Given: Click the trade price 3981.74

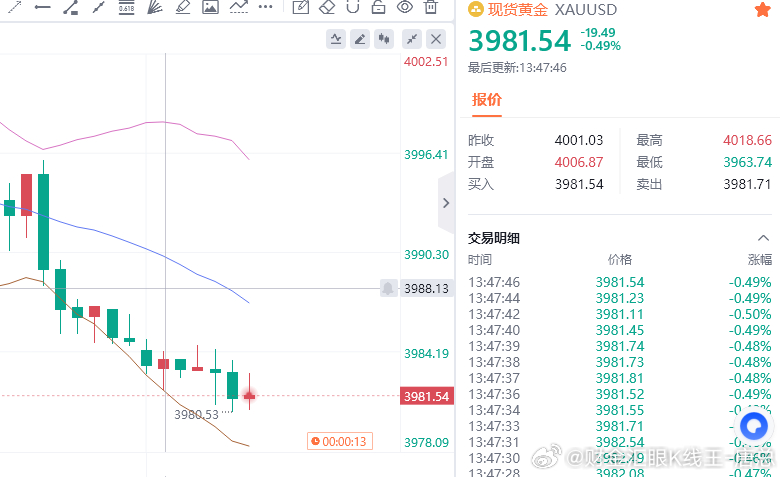Looking at the screenshot, I should [620, 346].
